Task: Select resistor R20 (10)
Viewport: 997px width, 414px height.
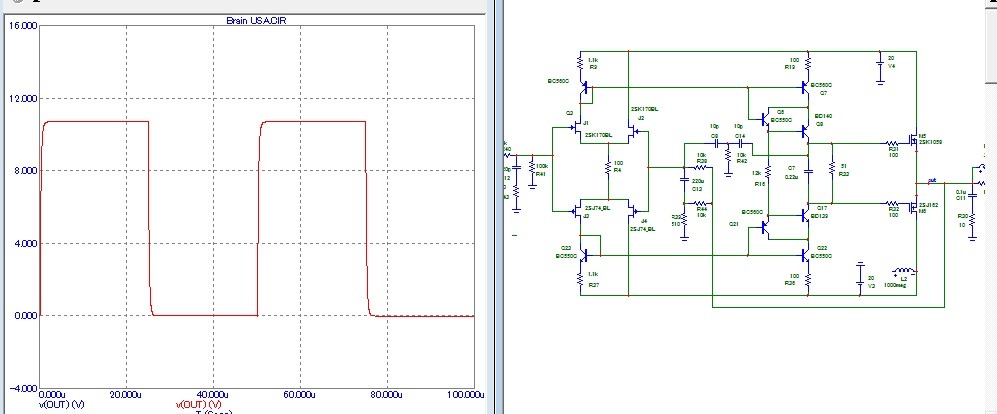Action: click(x=972, y=222)
